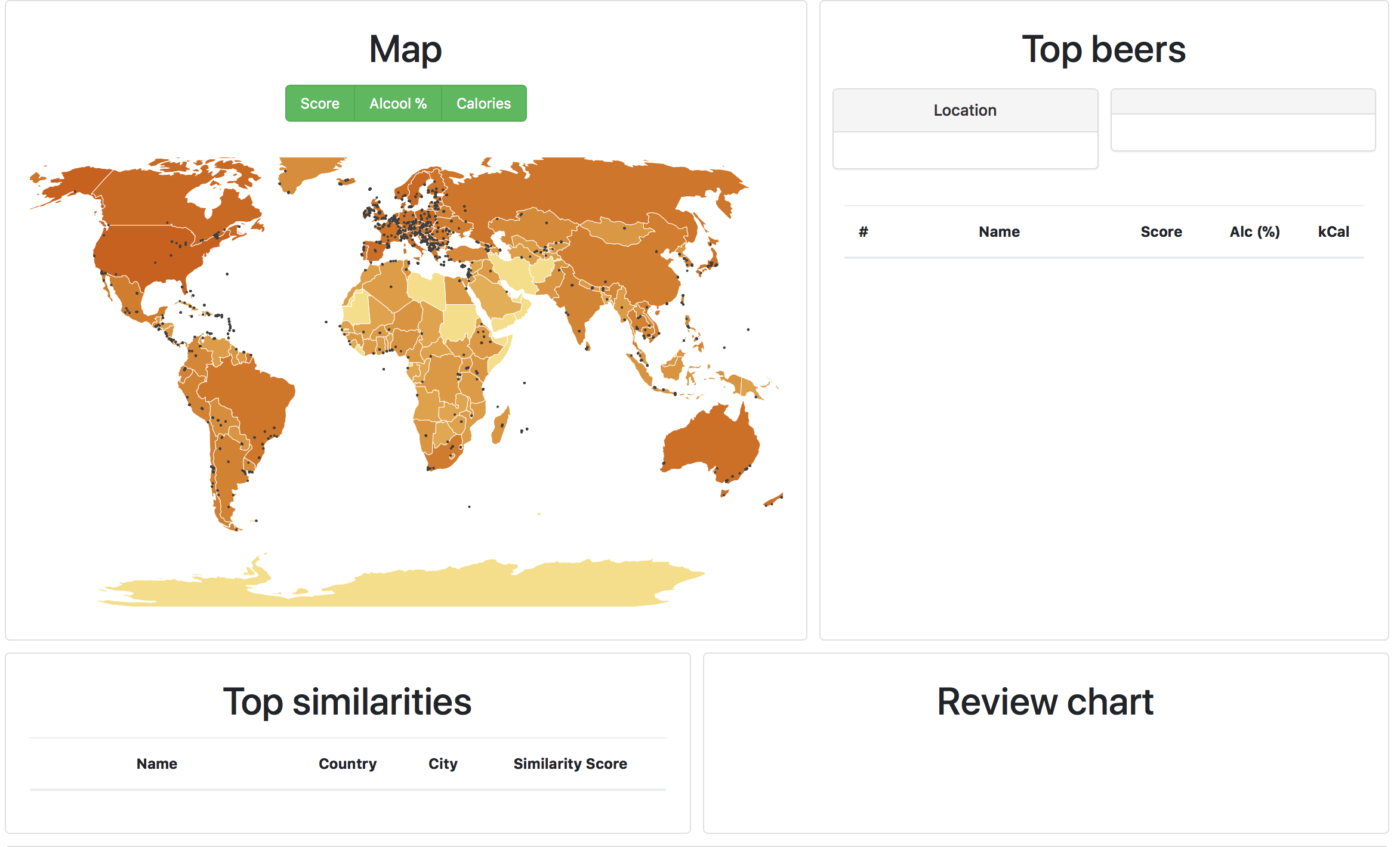Click the City column header
Image resolution: width=1400 pixels, height=847 pixels.
click(x=443, y=764)
